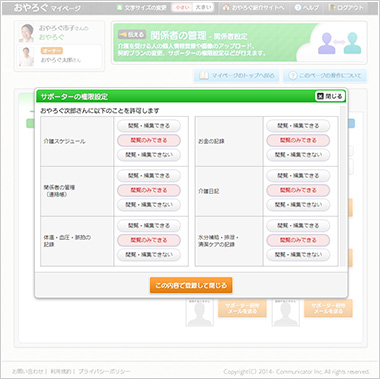Click the 関係者の管理 banner heading
Screen dimensions: 380x379
(178, 35)
